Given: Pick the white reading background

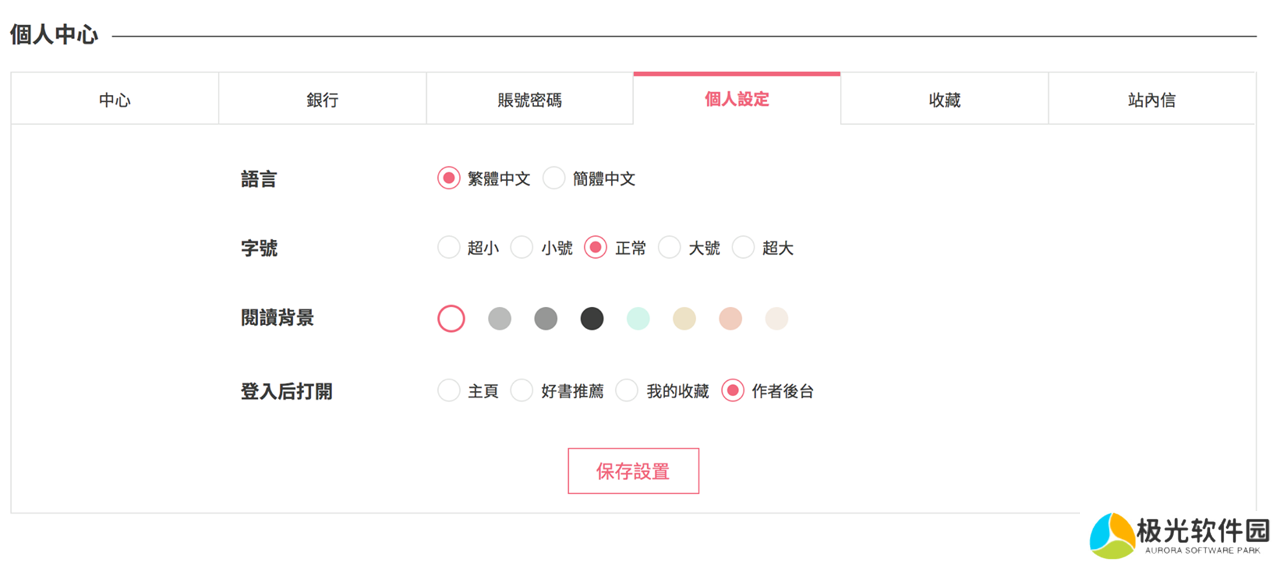Looking at the screenshot, I should click(x=451, y=318).
